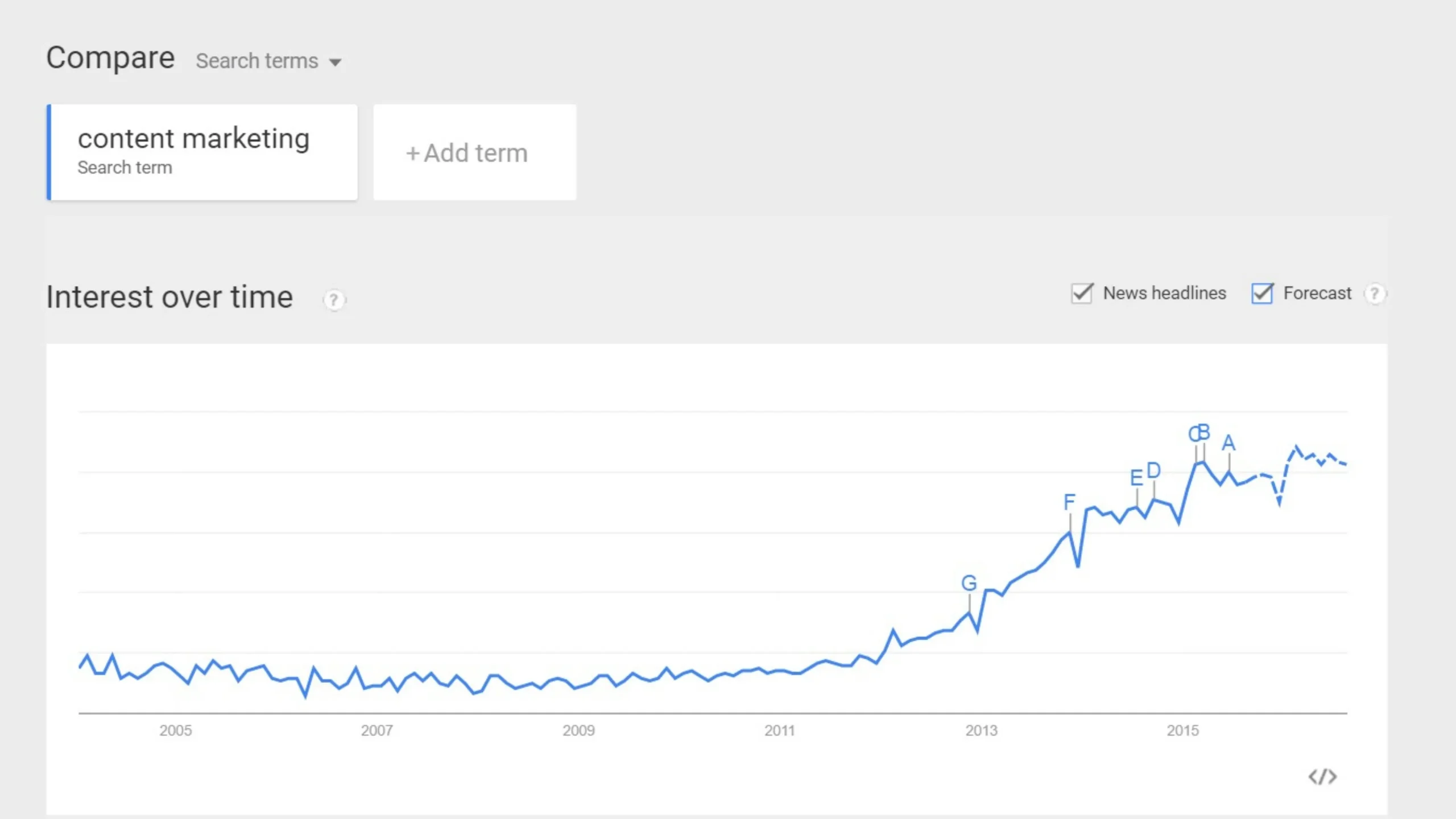Click the help icon next to Forecast
Image resolution: width=1456 pixels, height=819 pixels.
[1375, 293]
